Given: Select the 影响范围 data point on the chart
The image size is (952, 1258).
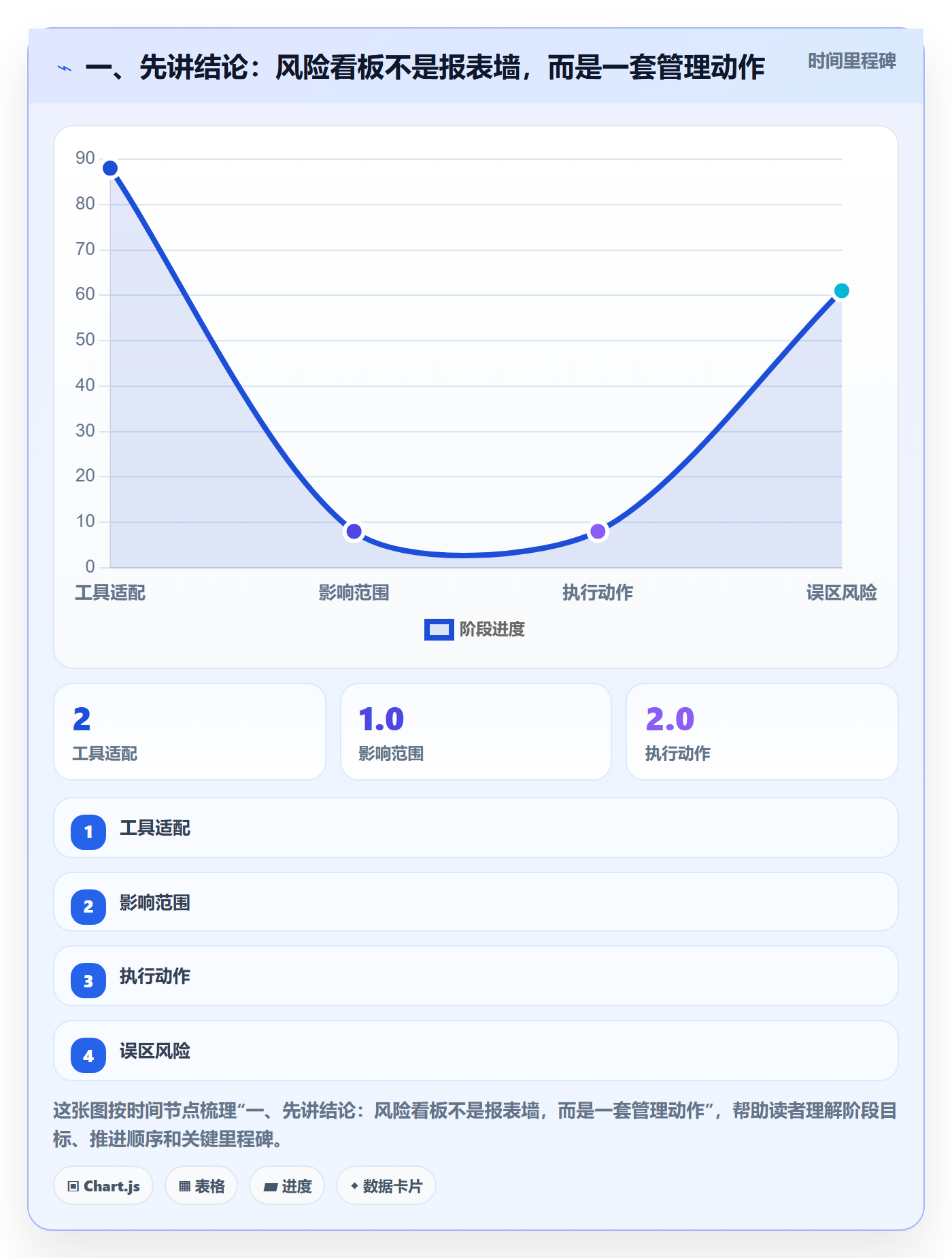Looking at the screenshot, I should pos(354,531).
